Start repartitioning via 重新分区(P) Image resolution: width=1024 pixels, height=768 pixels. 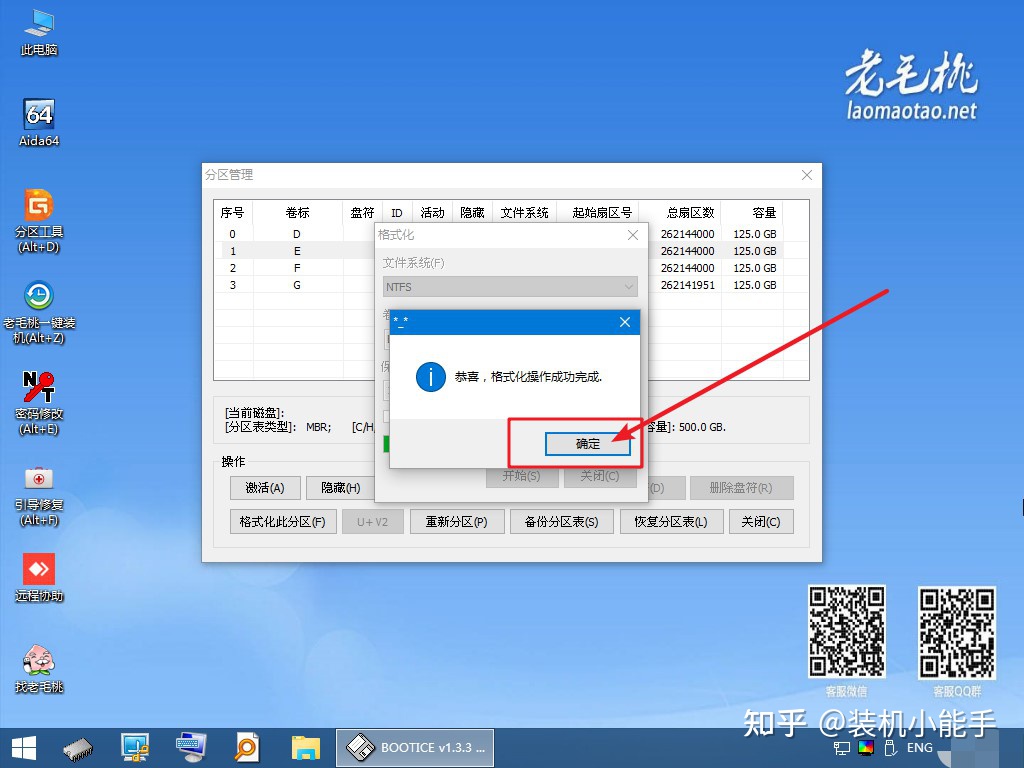(457, 521)
